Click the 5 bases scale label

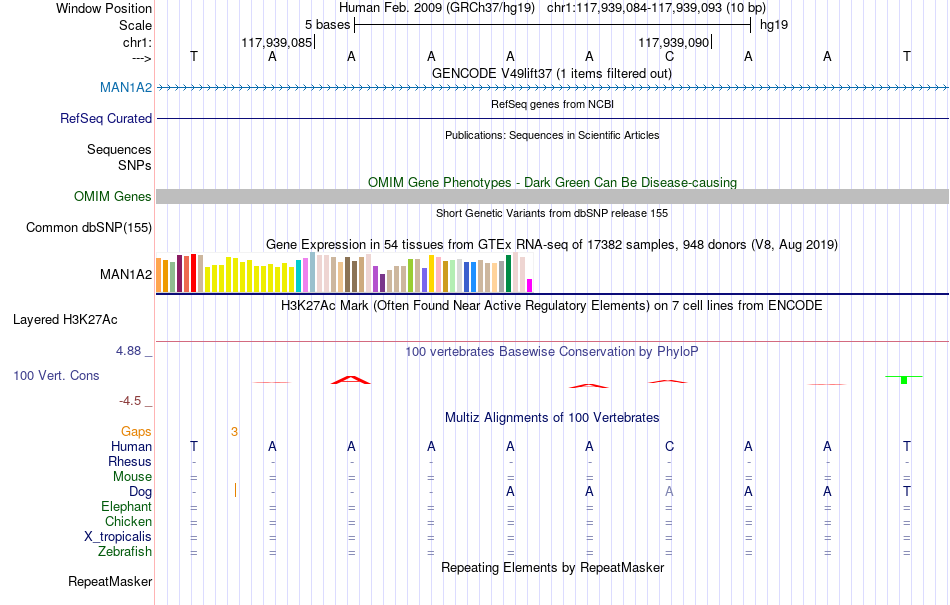tap(328, 25)
